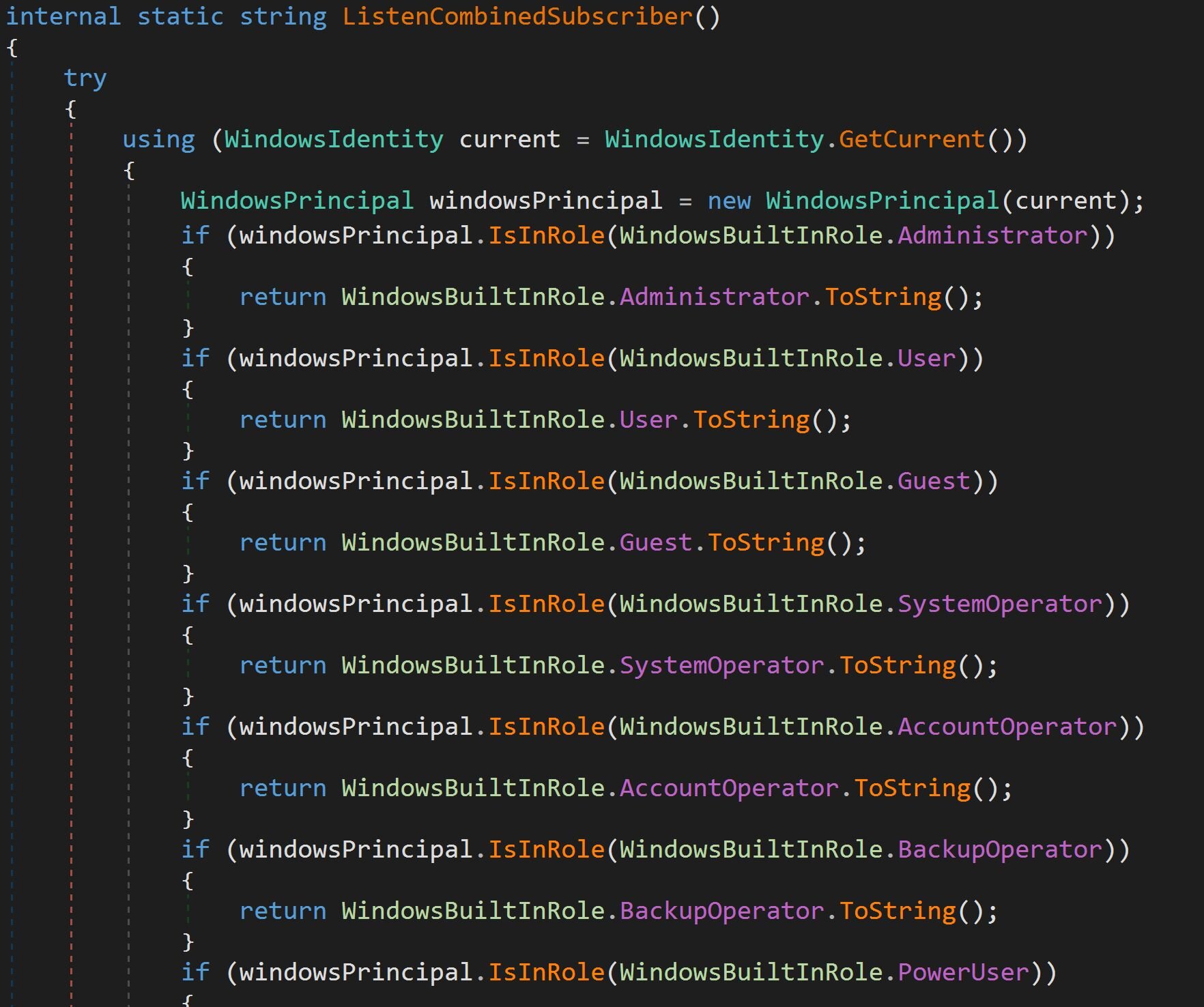Click 'Administrator' in the return statement
Screen dimensions: 1204x1007
click(x=715, y=297)
